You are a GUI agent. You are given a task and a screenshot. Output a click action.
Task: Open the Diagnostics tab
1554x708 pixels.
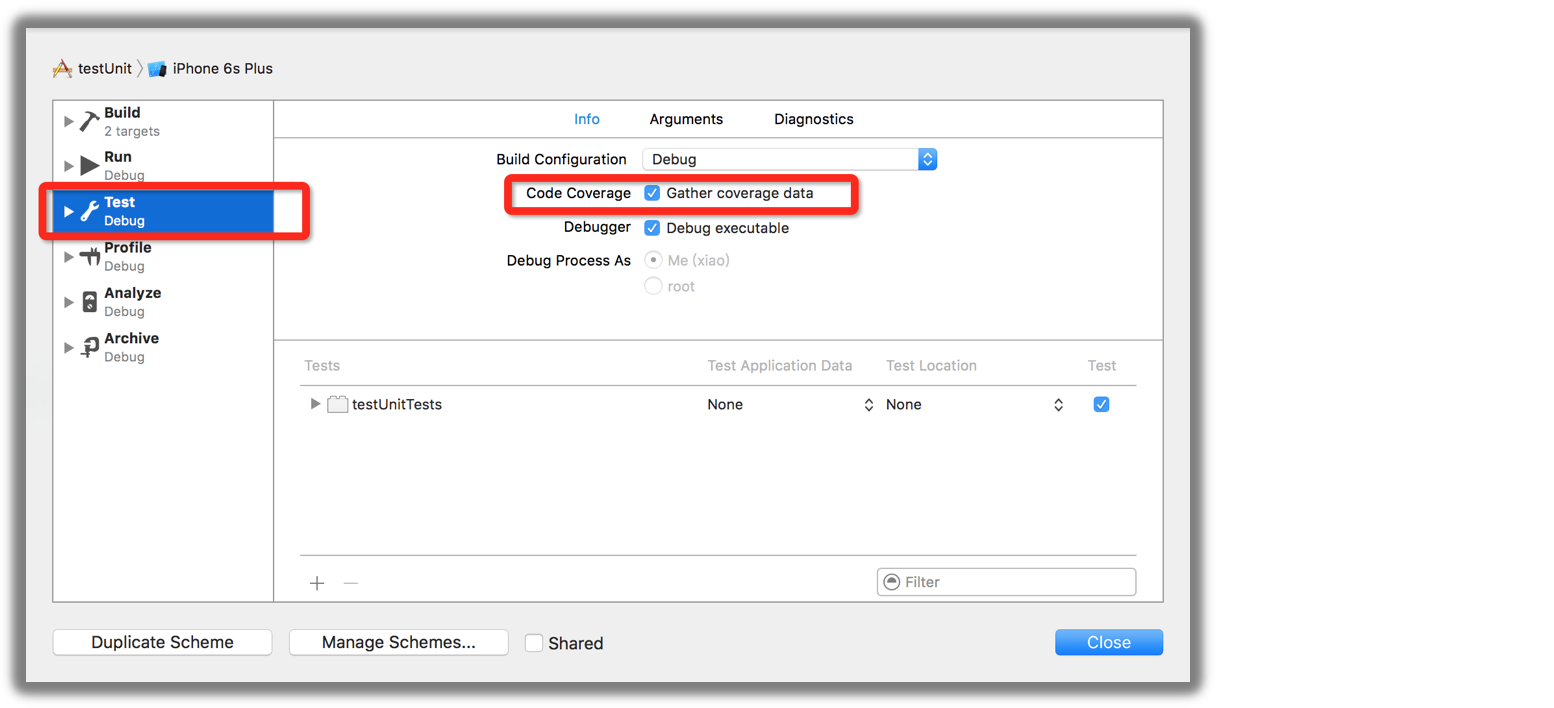[x=813, y=119]
